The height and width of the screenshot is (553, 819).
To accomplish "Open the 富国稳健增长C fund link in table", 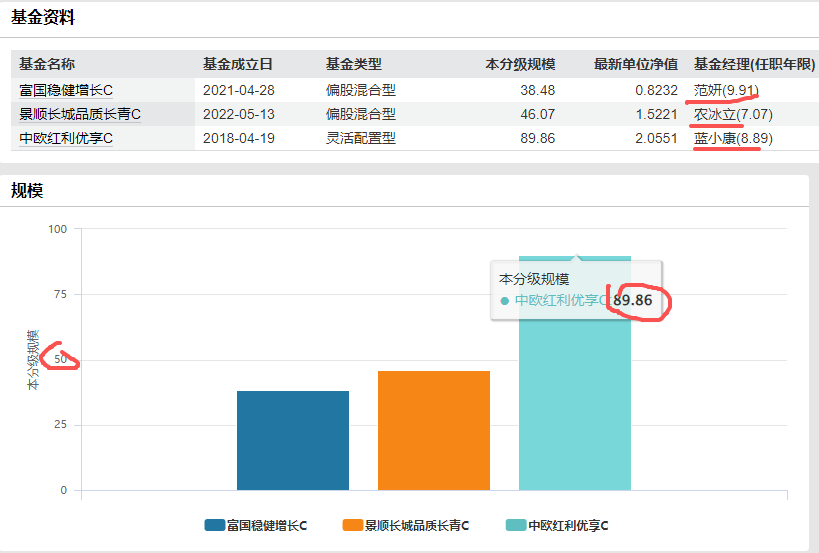I will pyautogui.click(x=66, y=90).
